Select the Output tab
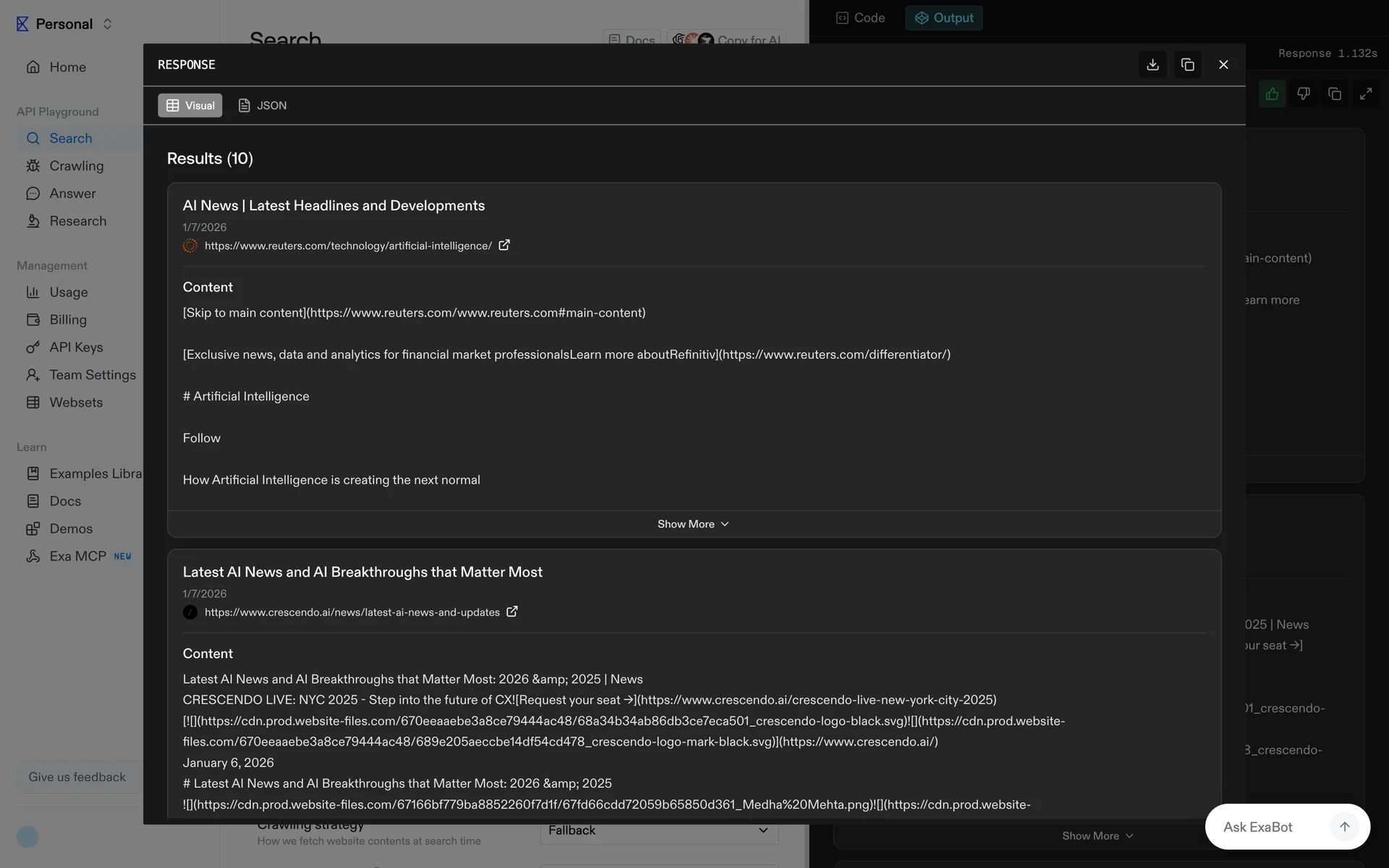The height and width of the screenshot is (868, 1389). pos(943,18)
